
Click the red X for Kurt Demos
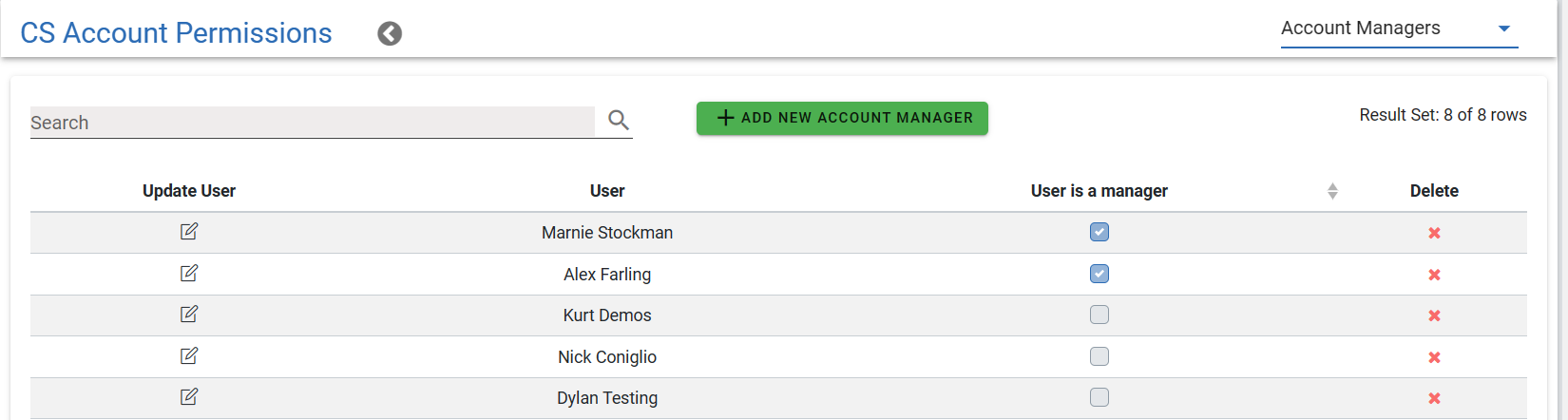pos(1434,315)
